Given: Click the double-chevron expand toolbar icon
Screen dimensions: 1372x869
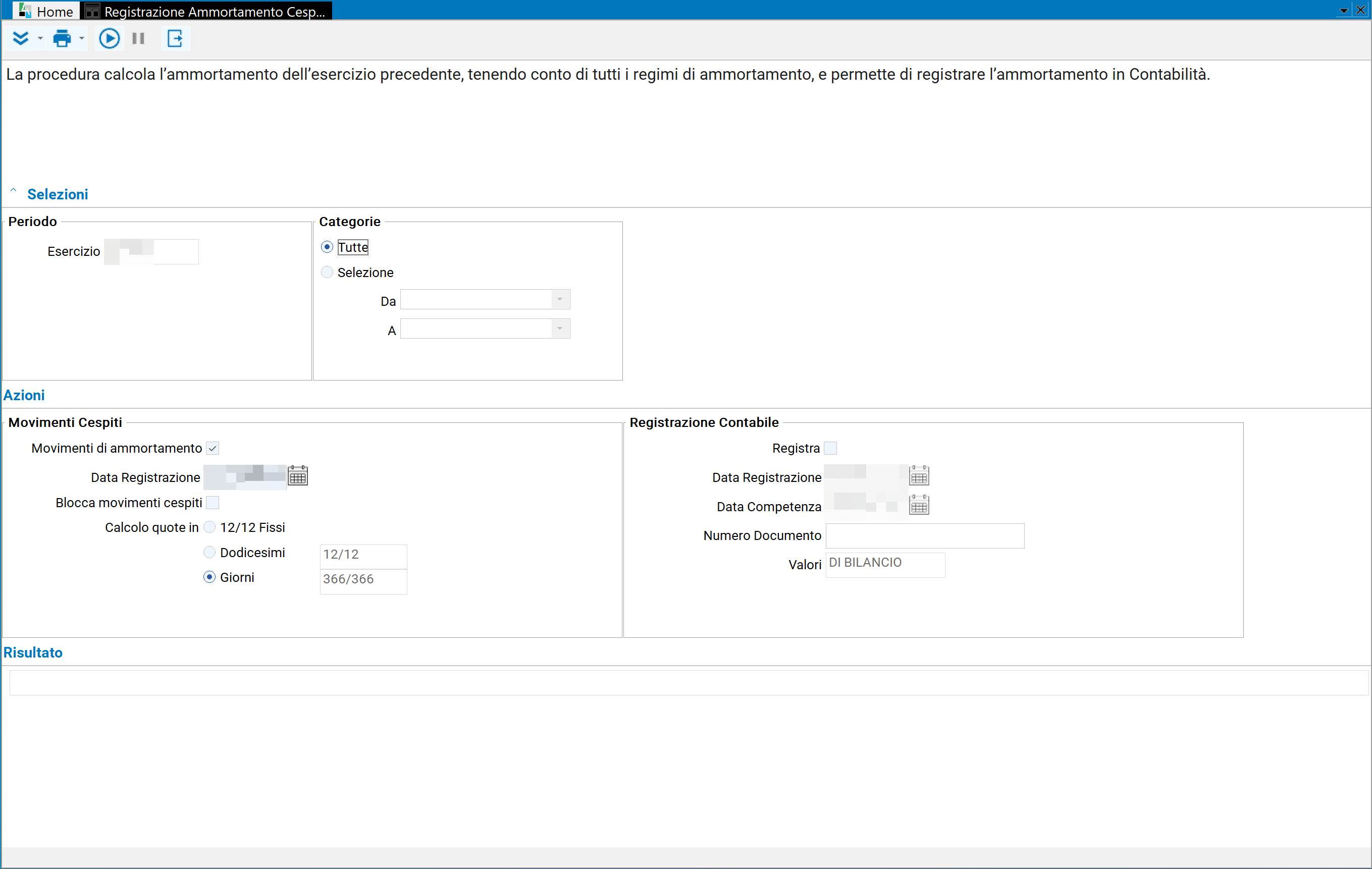Looking at the screenshot, I should [x=21, y=38].
